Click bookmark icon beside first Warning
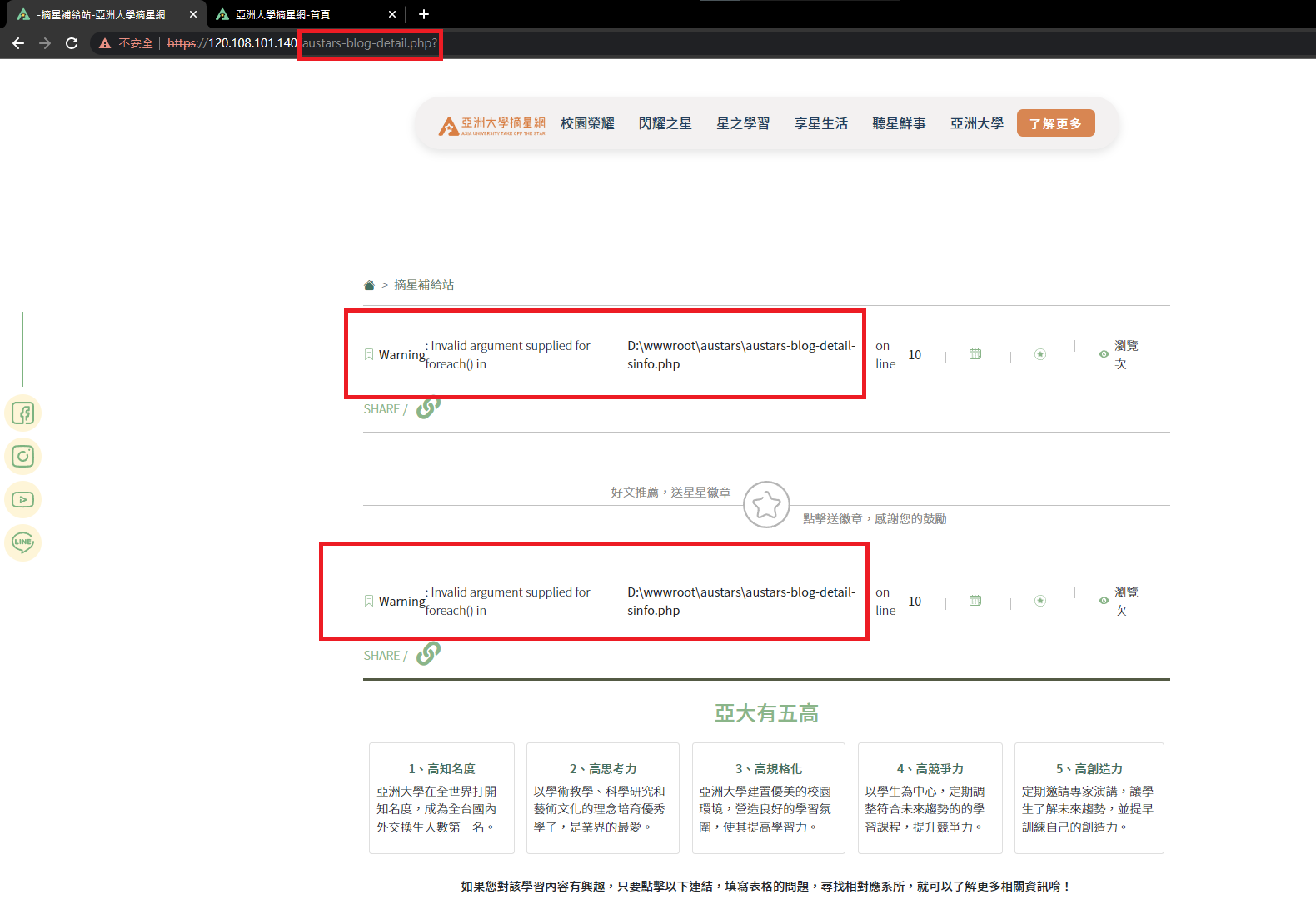 pyautogui.click(x=369, y=354)
